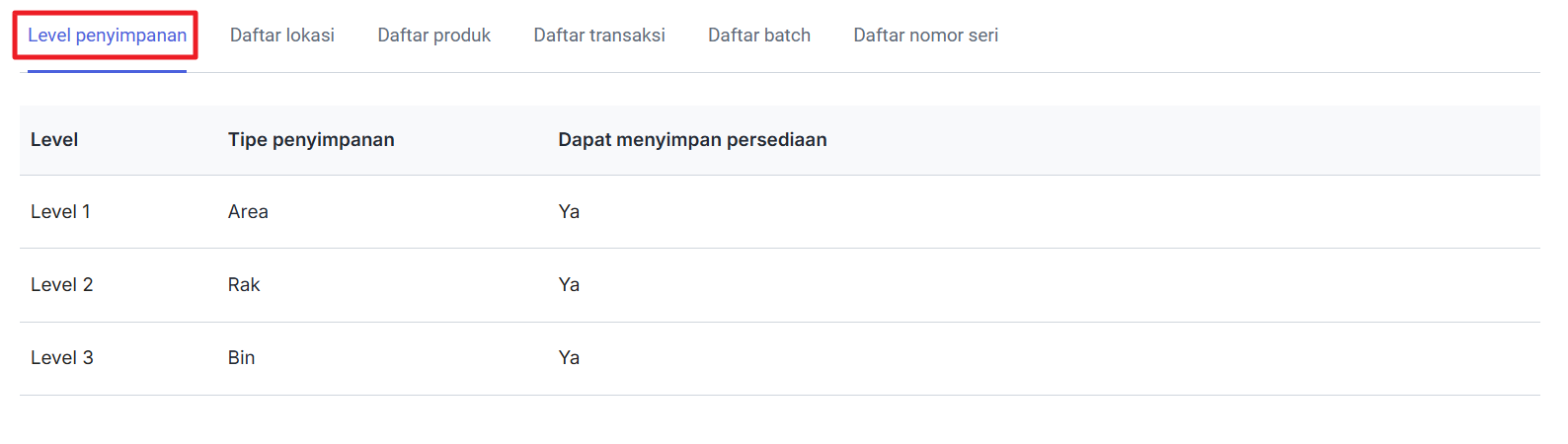Click the Level column header

click(x=54, y=140)
